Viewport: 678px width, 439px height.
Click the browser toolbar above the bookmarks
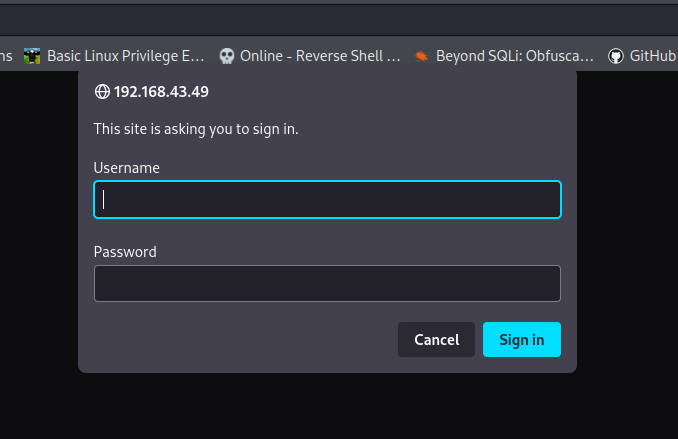point(339,20)
